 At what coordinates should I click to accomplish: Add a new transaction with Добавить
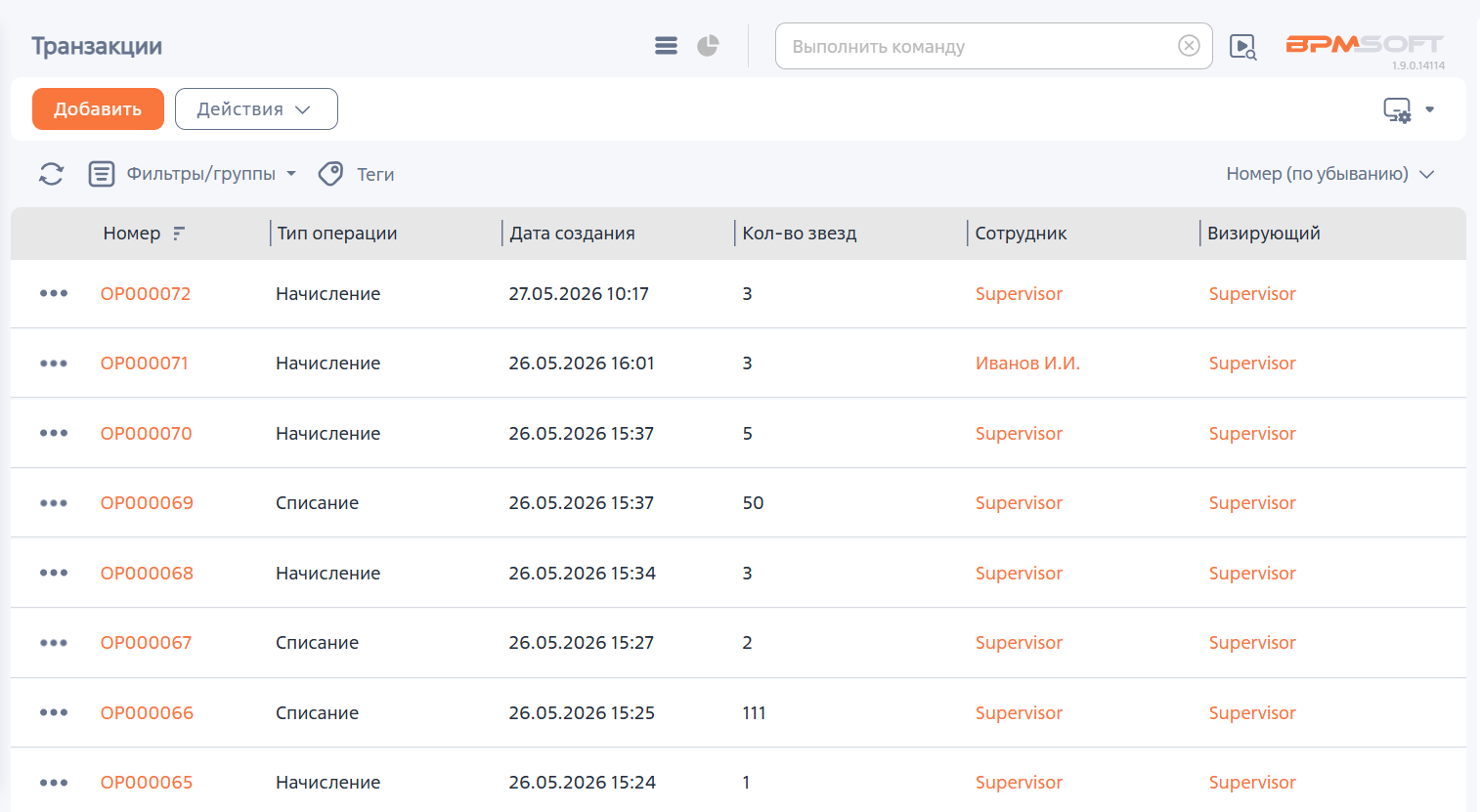pyautogui.click(x=98, y=108)
